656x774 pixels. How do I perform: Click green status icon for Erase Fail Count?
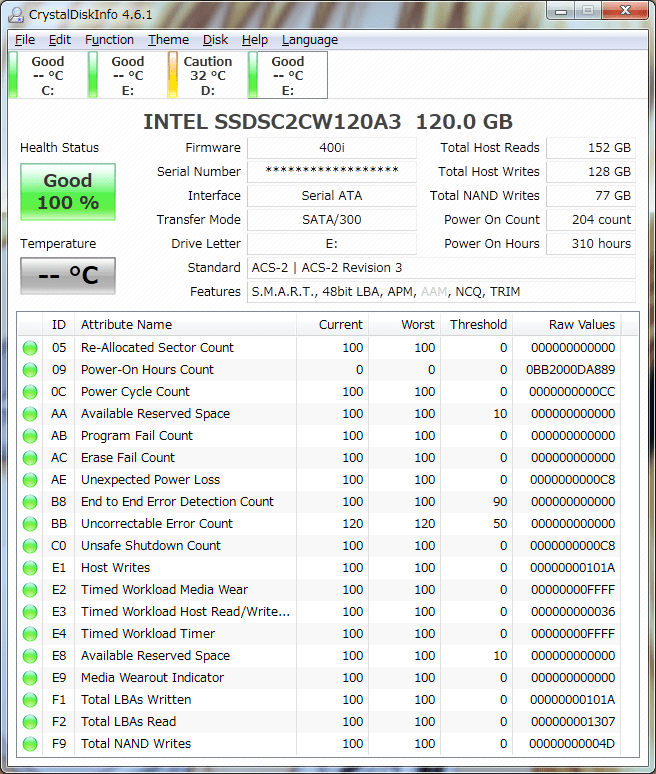click(30, 458)
